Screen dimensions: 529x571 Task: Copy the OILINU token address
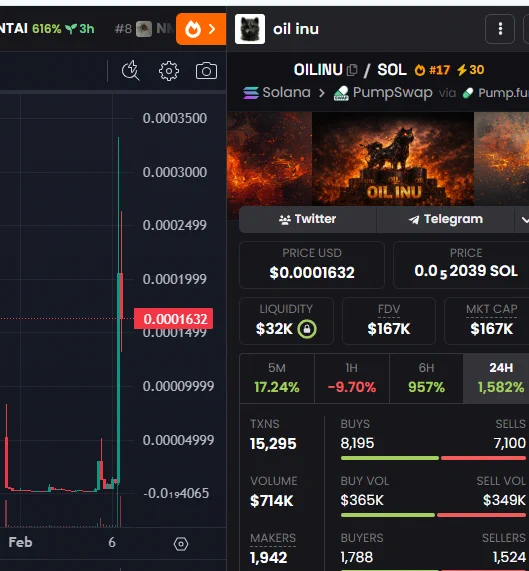pyautogui.click(x=352, y=70)
